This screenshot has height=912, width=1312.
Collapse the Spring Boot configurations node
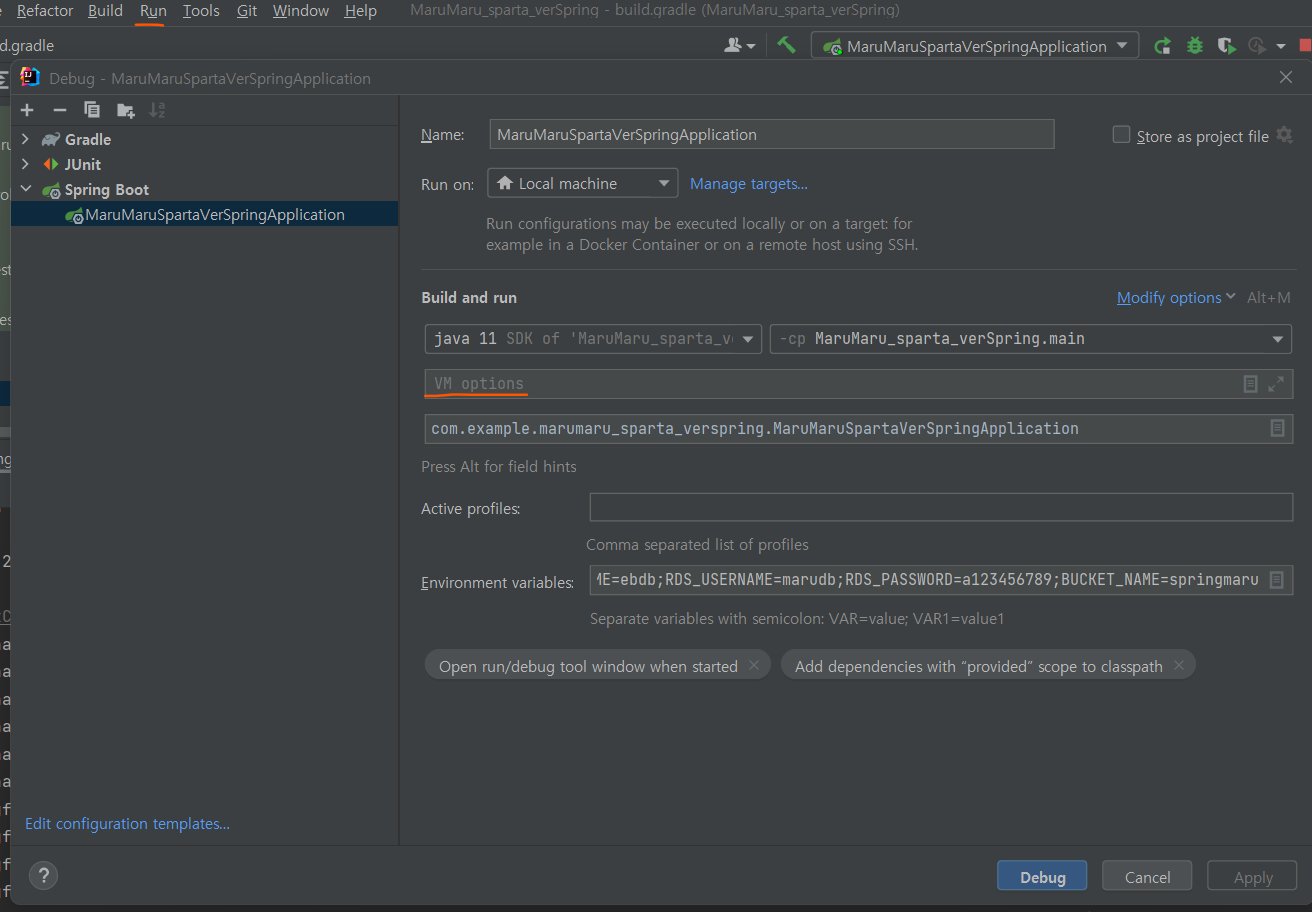pos(26,189)
